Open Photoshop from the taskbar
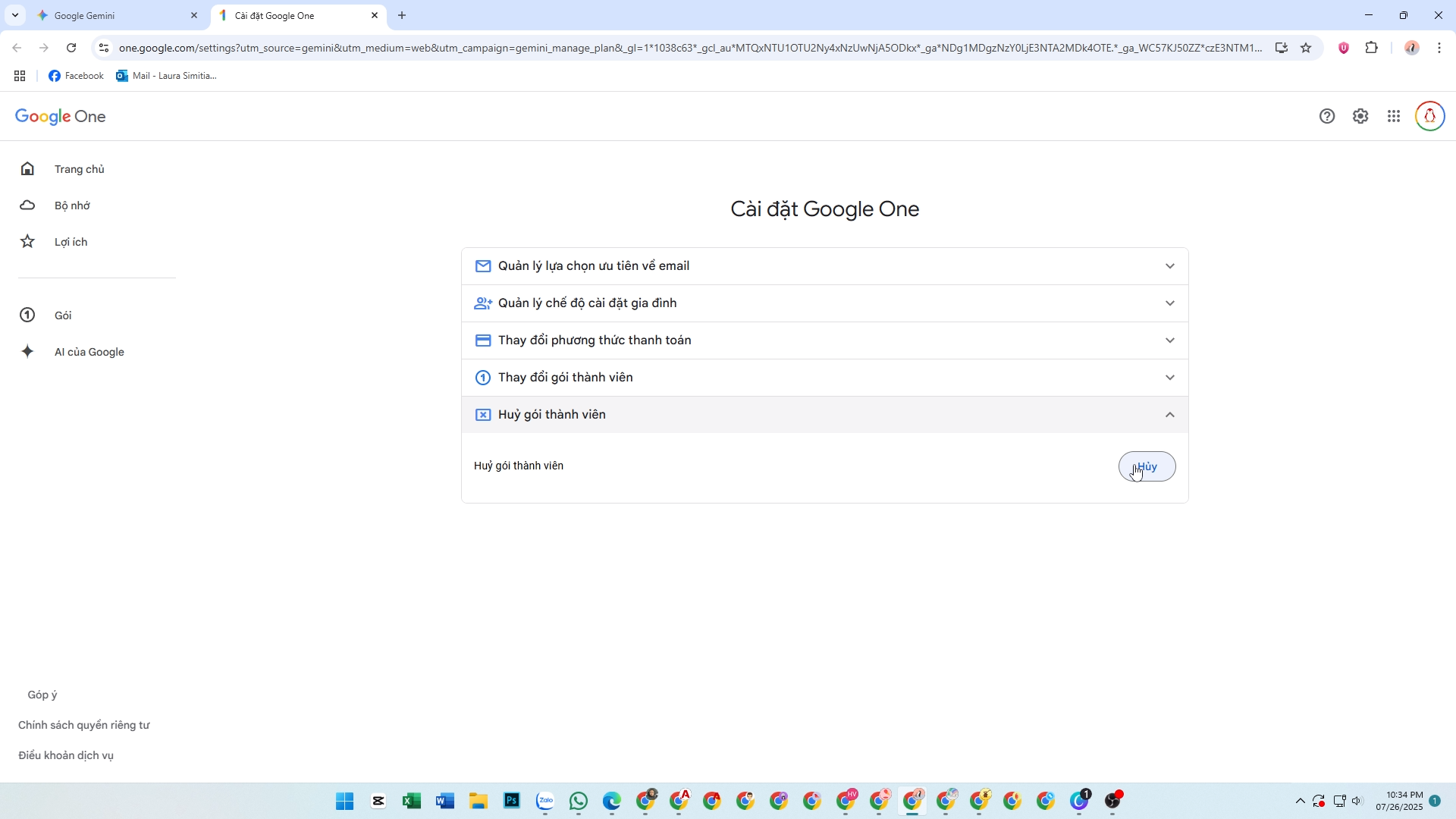This screenshot has height=819, width=1456. click(512, 801)
